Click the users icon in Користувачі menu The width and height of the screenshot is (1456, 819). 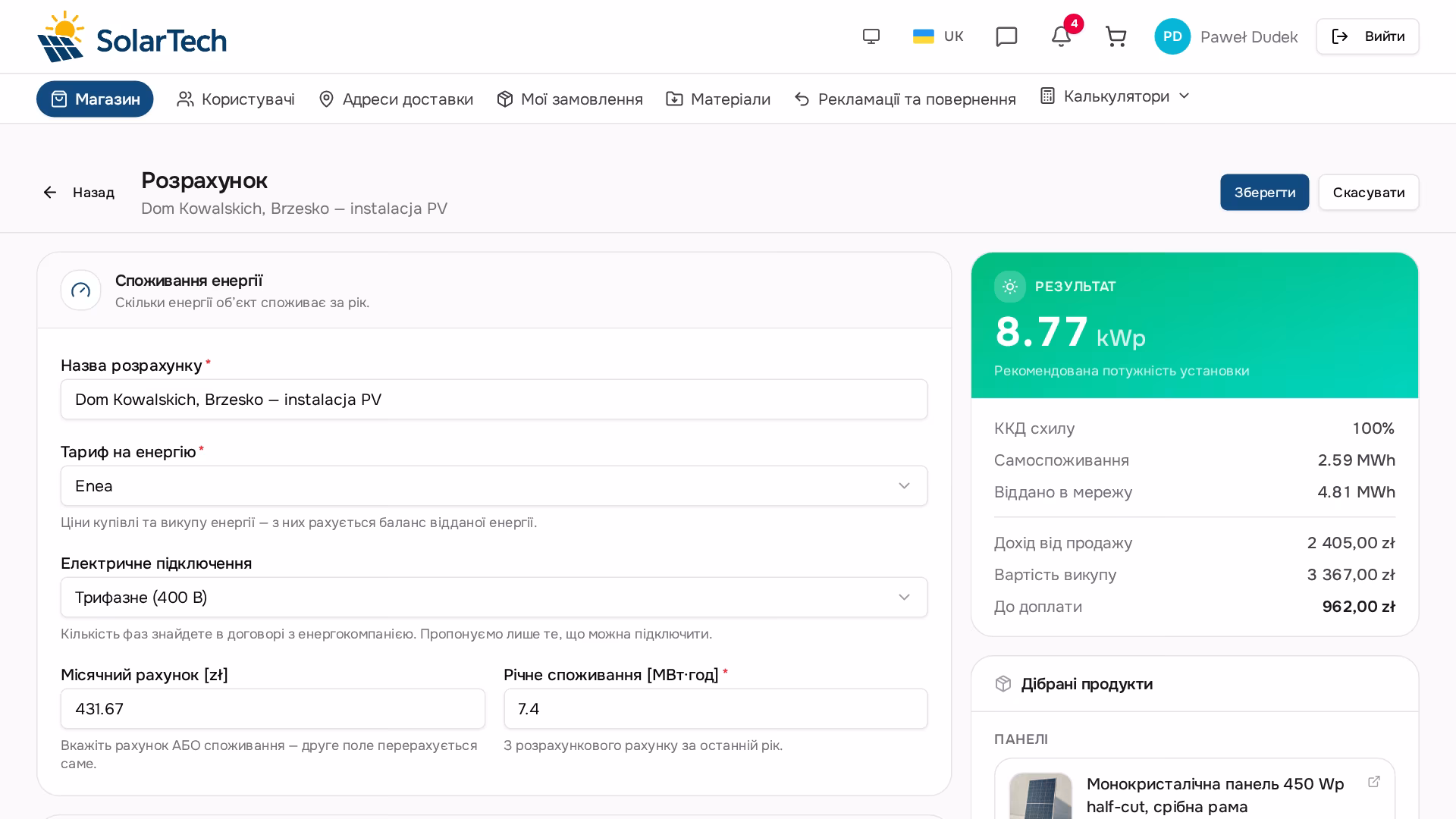coord(185,99)
